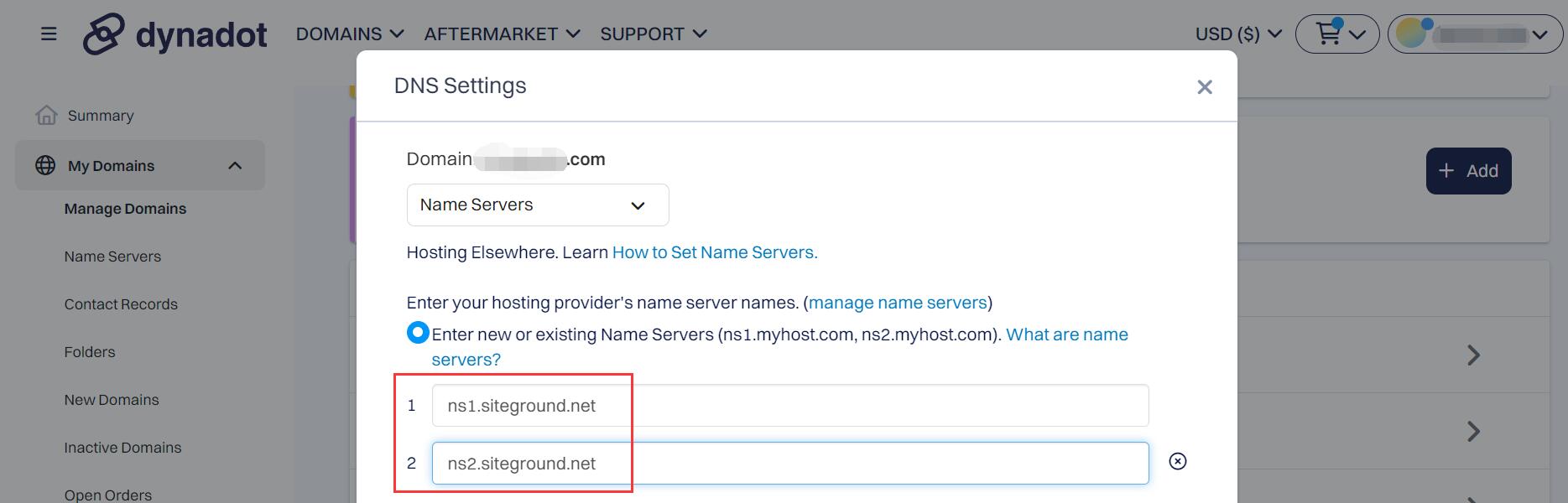Open Folders in sidebar

(90, 352)
